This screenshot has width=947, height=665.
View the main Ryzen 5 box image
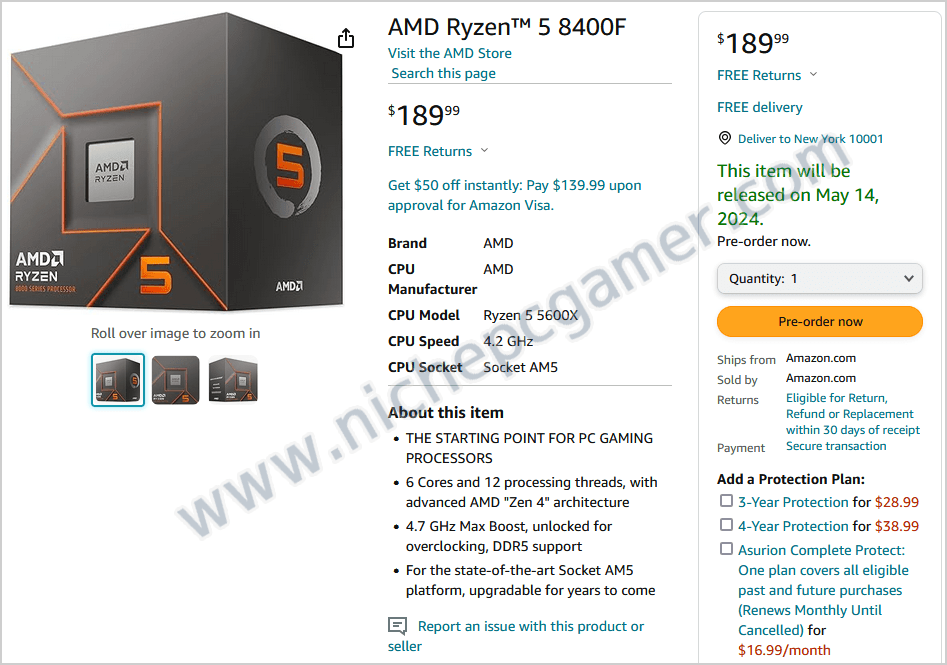[x=176, y=161]
